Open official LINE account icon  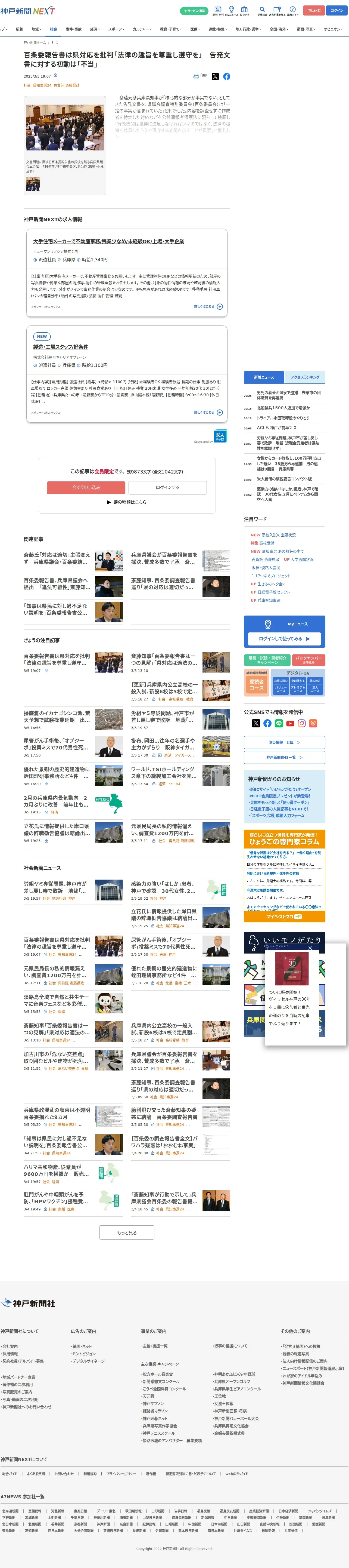coord(279,723)
